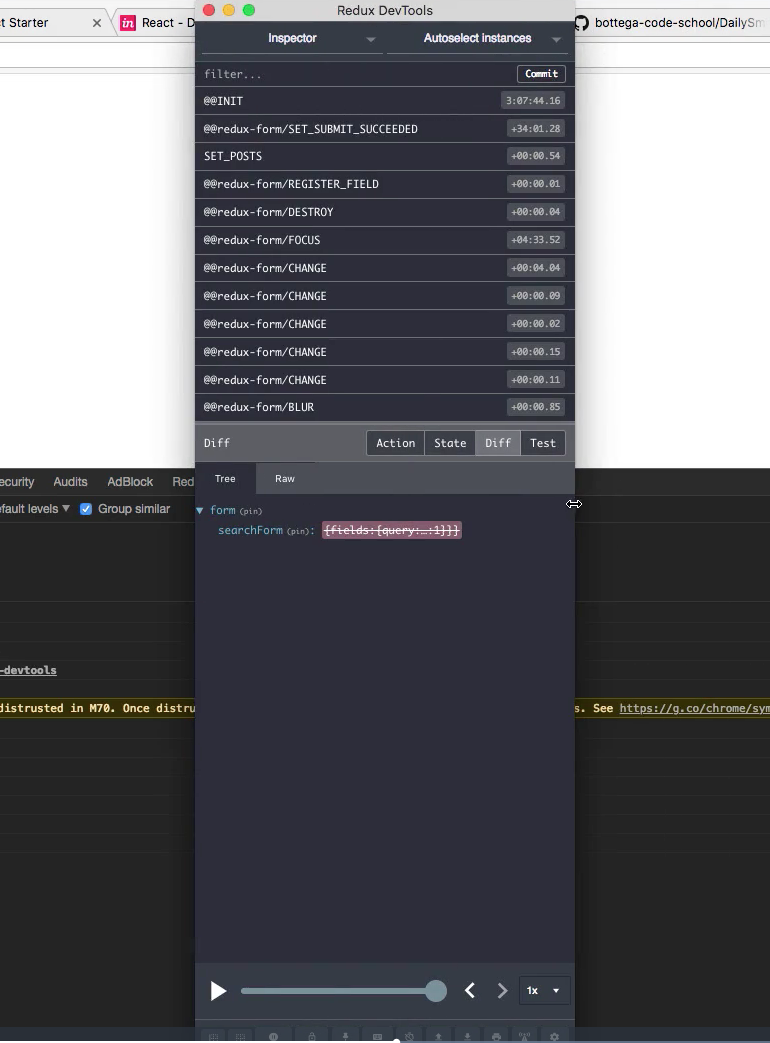
Task: Click the pause recording icon
Action: [x=273, y=1036]
